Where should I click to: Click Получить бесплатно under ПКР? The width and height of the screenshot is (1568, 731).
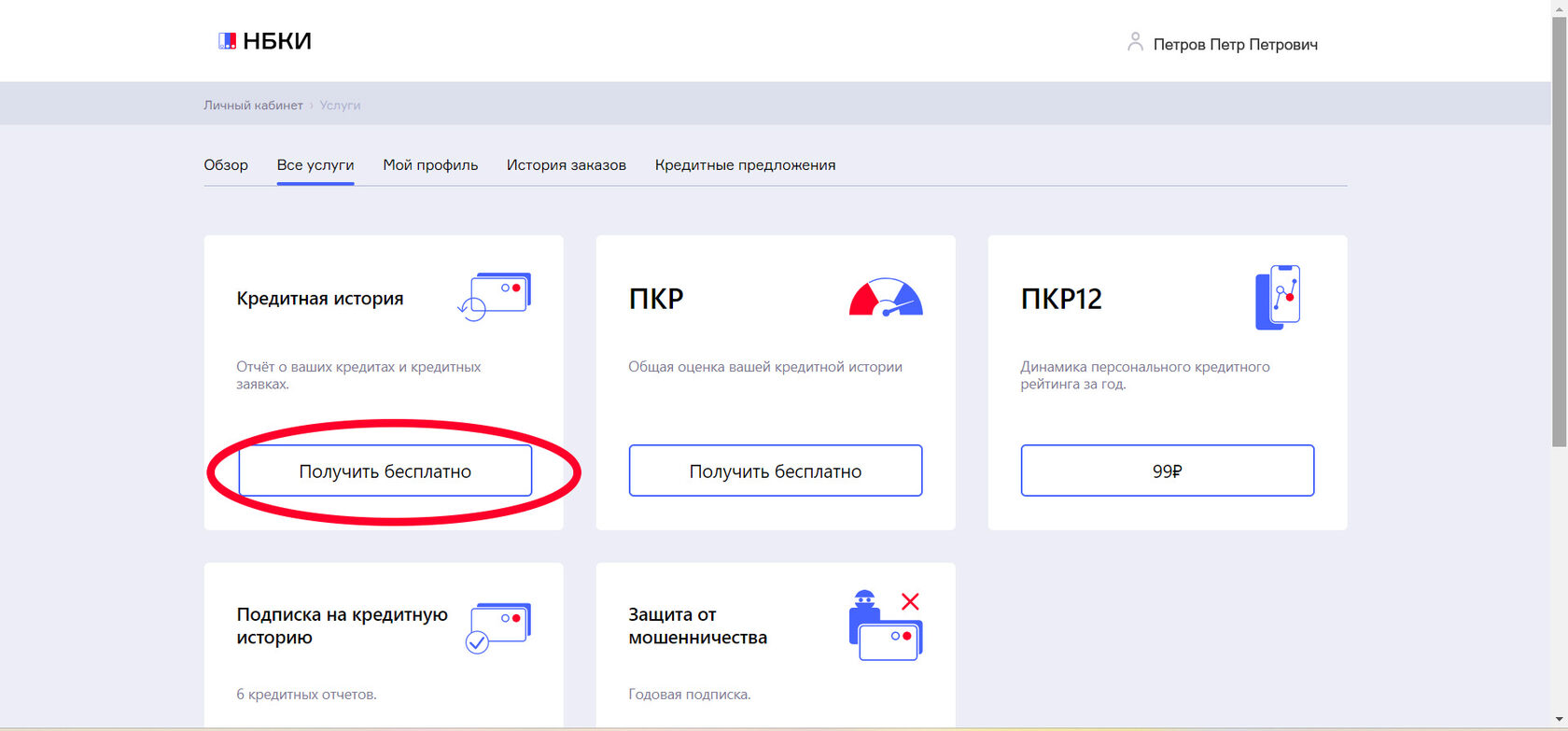tap(776, 471)
